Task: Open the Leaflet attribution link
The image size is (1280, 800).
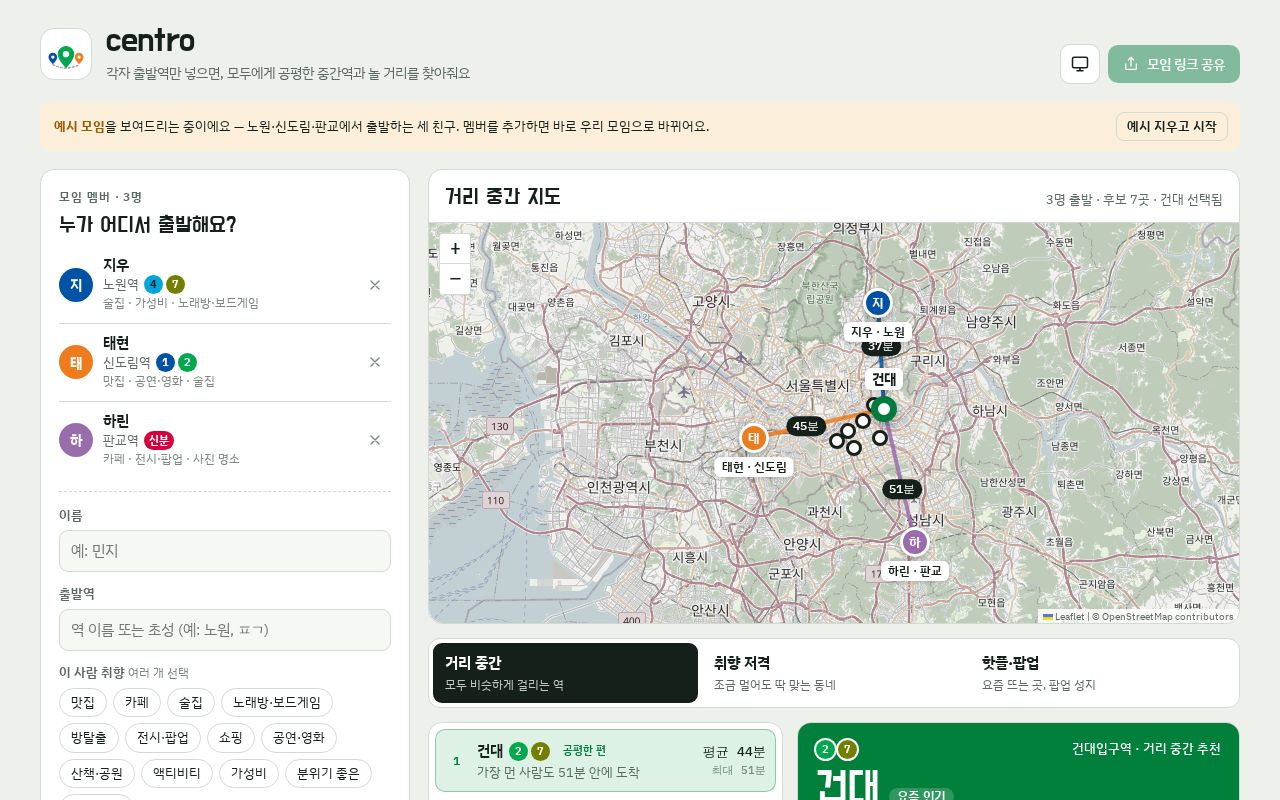Action: (x=1063, y=617)
